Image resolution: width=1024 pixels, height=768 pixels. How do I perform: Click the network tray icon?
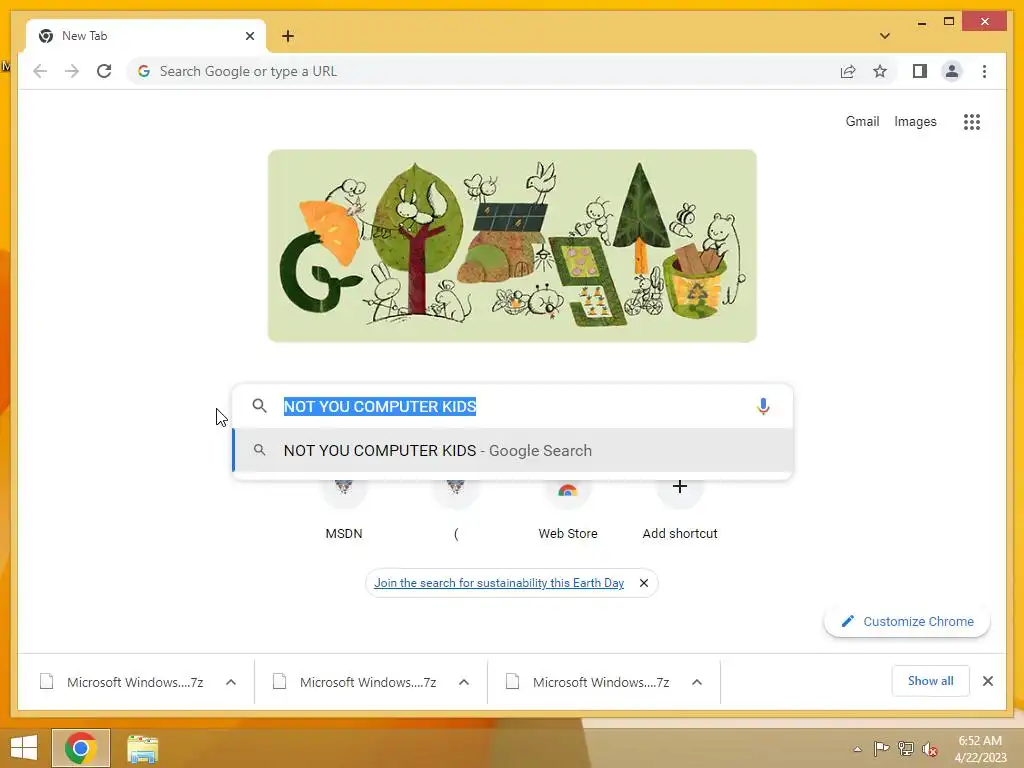(905, 749)
